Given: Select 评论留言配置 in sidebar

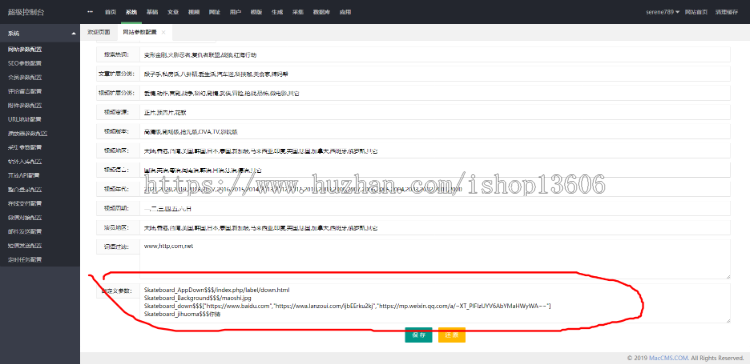Looking at the screenshot, I should 25,91.
